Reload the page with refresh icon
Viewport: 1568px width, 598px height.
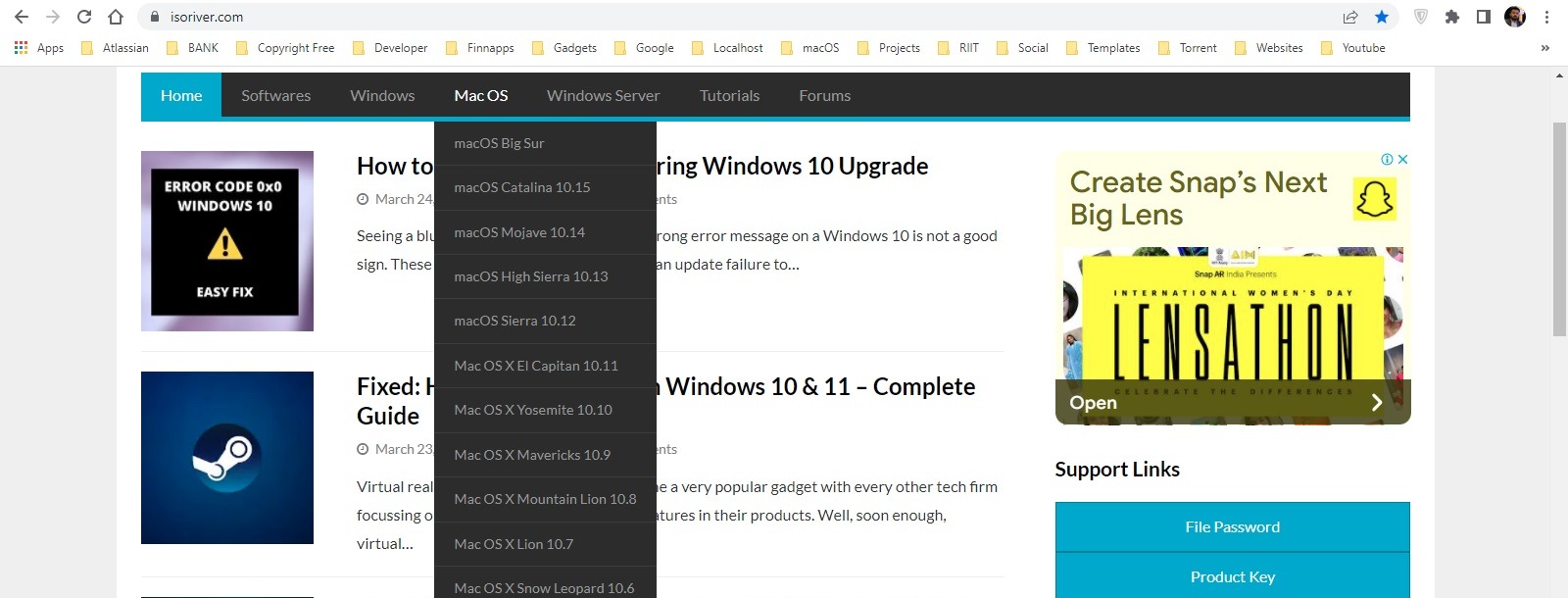tap(84, 17)
